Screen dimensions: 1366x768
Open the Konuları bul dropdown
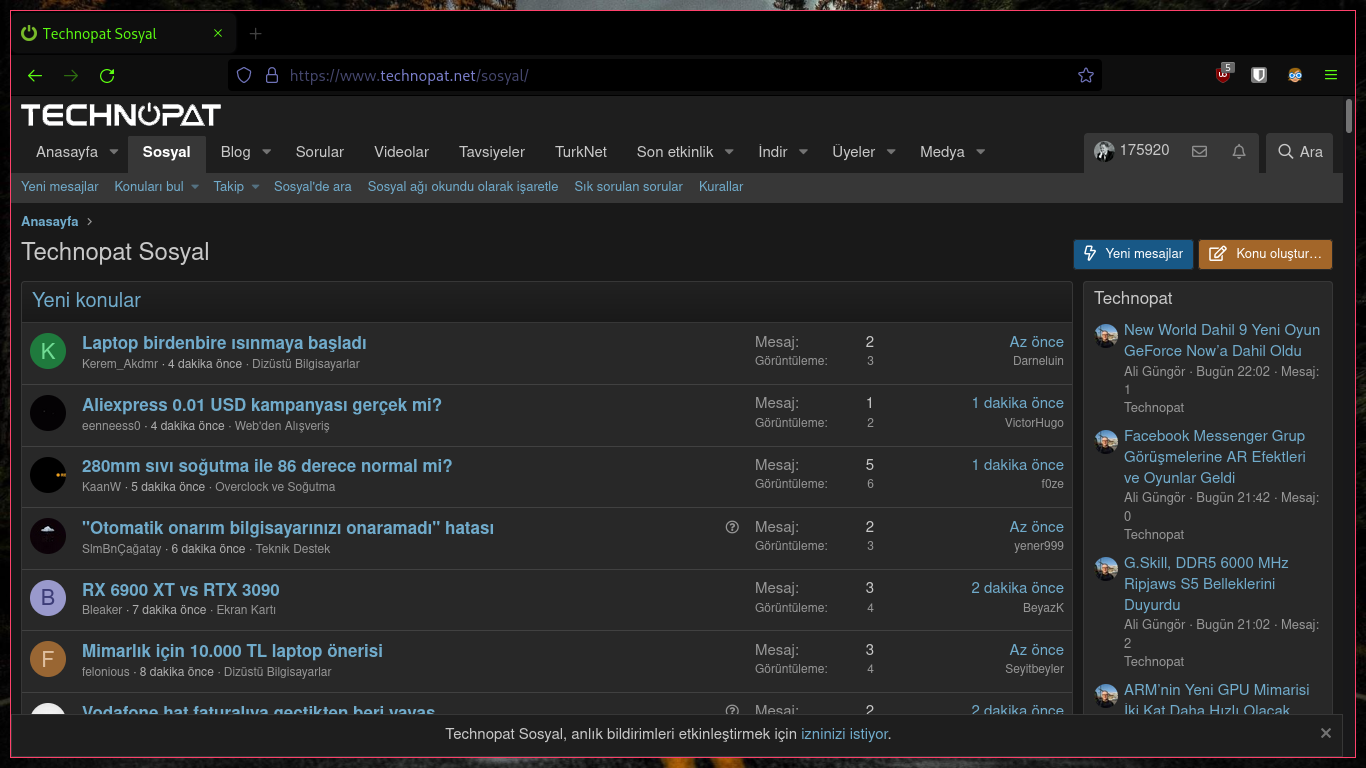coord(148,186)
